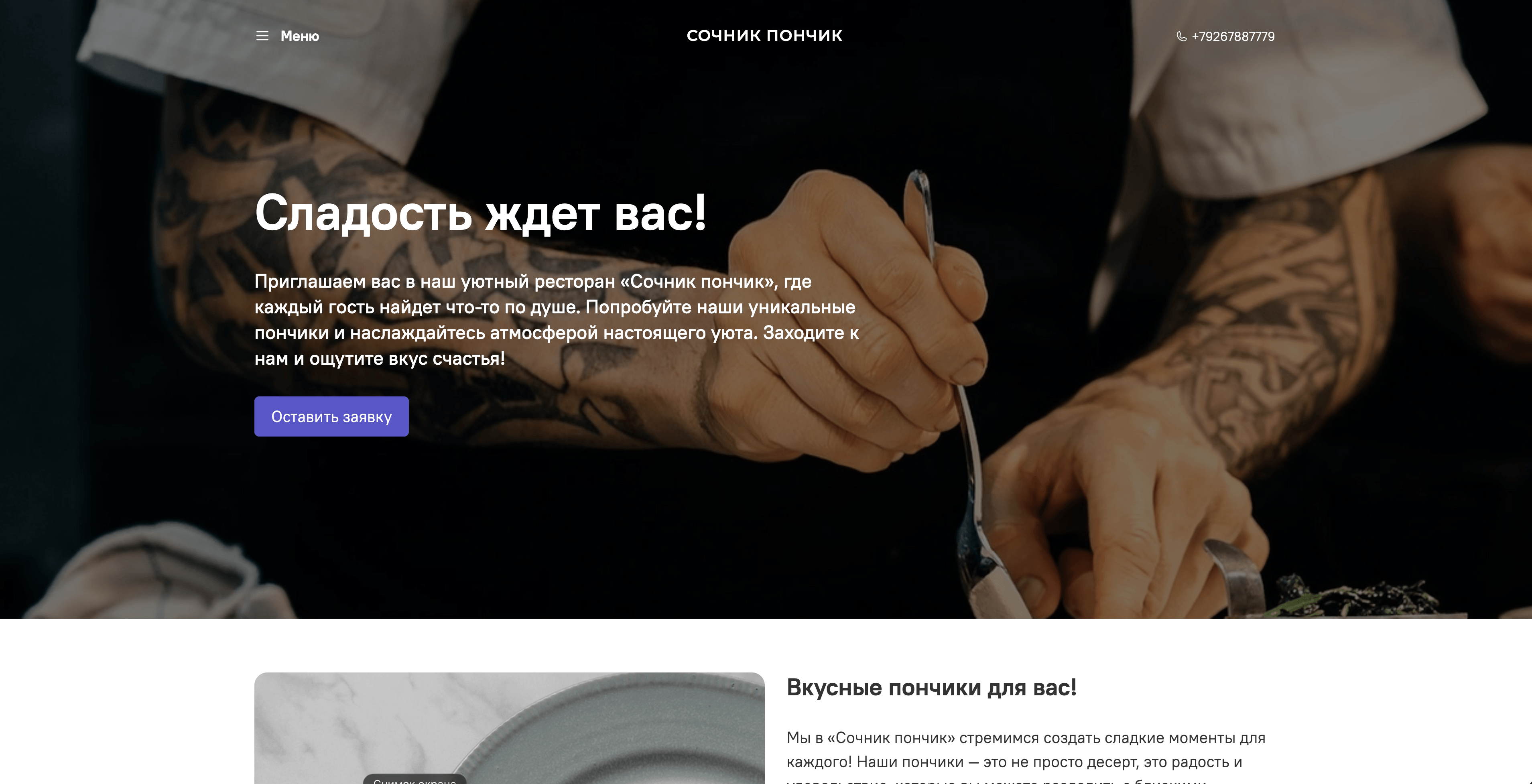1532x784 pixels.
Task: Click the «Меню» label in header
Action: [x=300, y=36]
